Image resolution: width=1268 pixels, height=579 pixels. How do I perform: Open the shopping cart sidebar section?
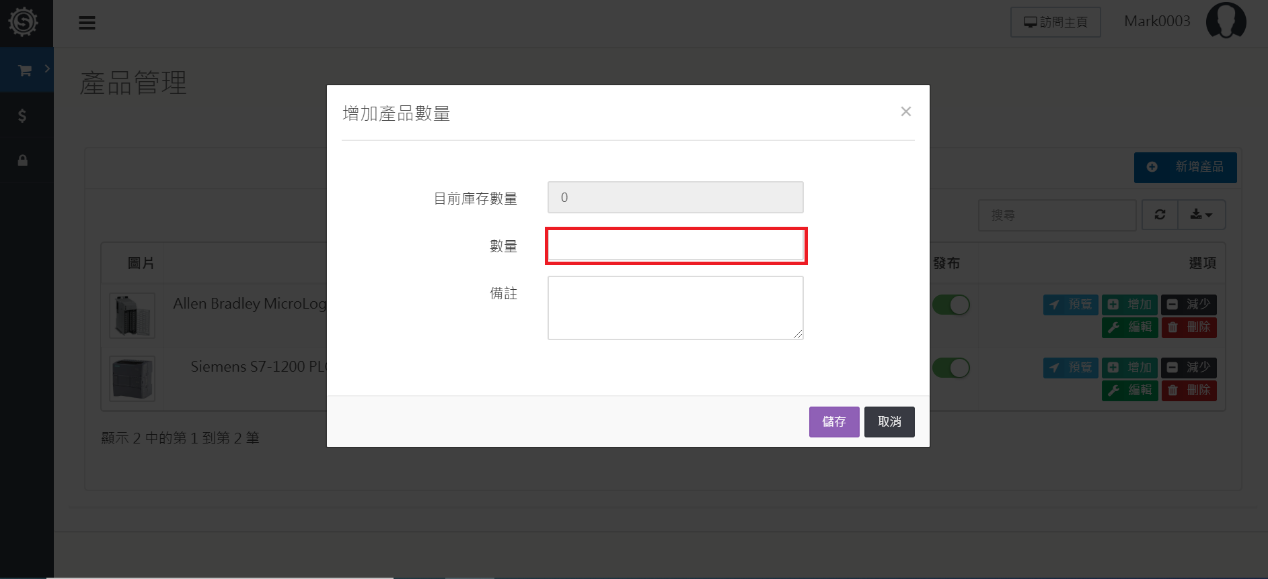(x=25, y=70)
